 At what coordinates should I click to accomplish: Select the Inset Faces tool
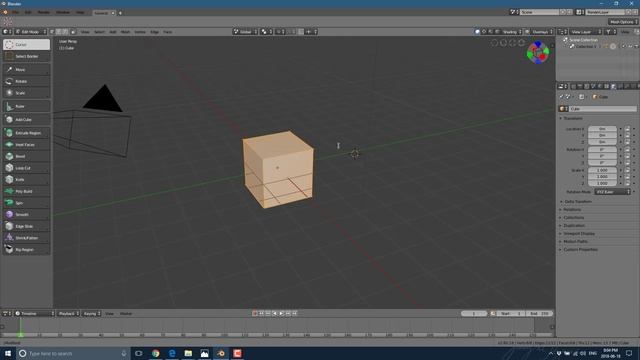tap(27, 145)
